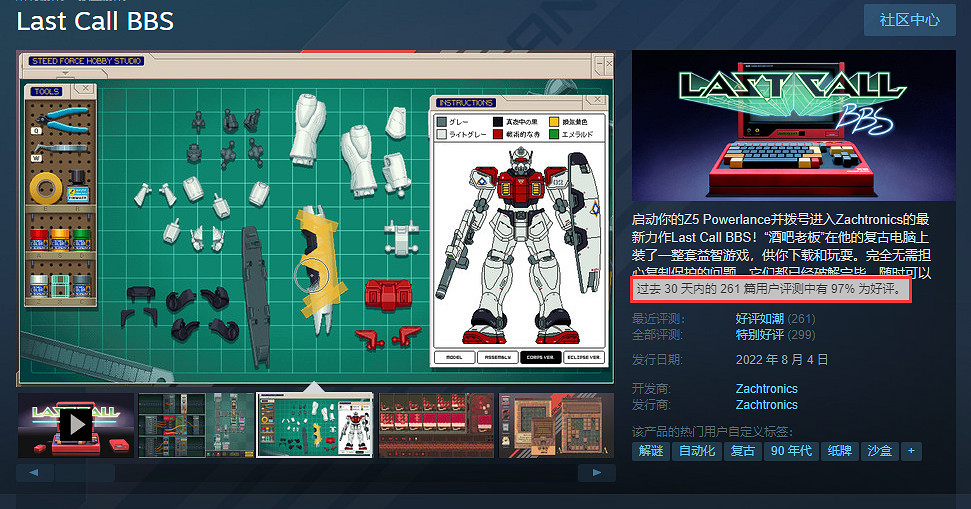The image size is (971, 509).
Task: Select the 纸牌 tag
Action: pyautogui.click(x=839, y=451)
